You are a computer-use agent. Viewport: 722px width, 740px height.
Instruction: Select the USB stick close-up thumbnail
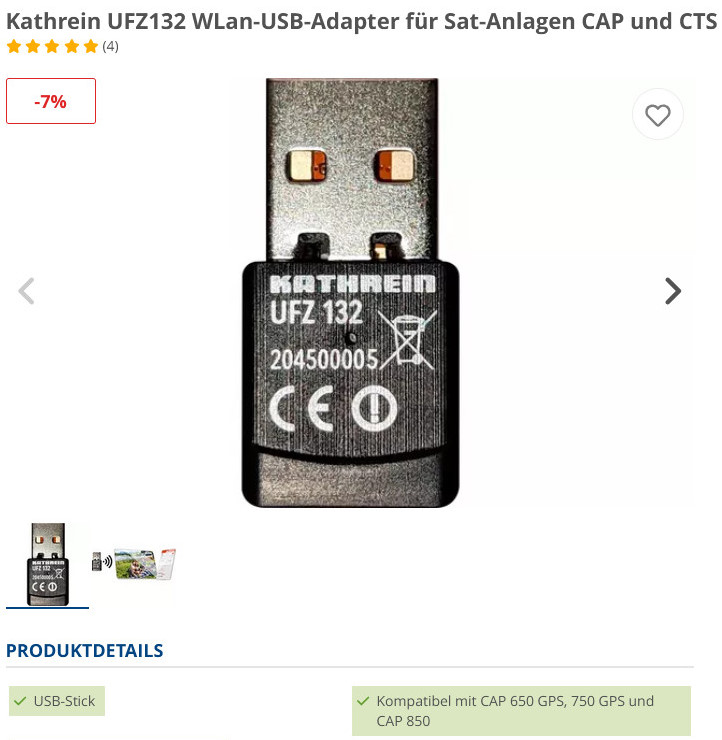[48, 564]
